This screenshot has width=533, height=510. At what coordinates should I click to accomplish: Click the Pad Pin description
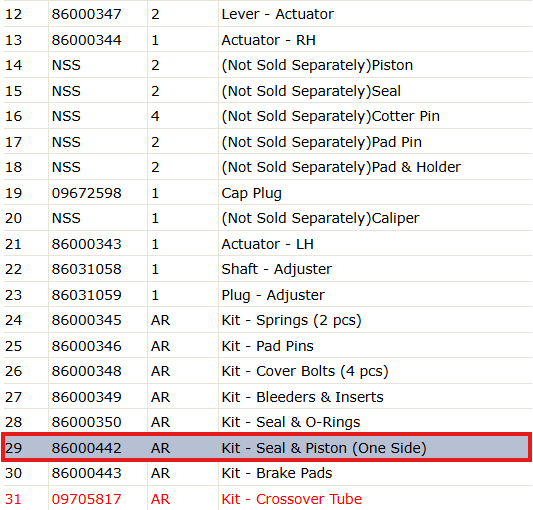(322, 142)
